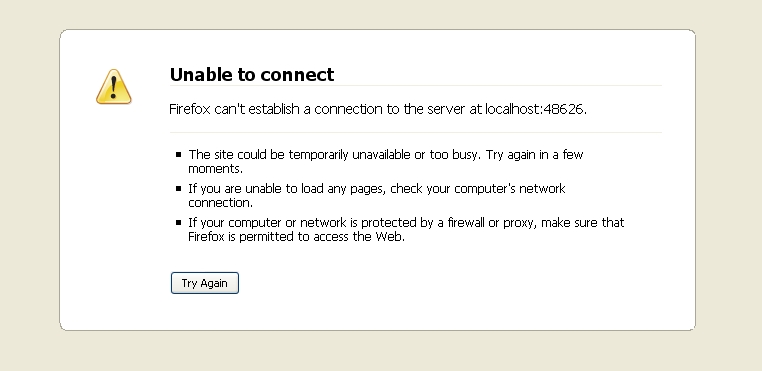The image size is (762, 371).
Task: Click the word "moments." under the first tip
Action: pyautogui.click(x=215, y=169)
